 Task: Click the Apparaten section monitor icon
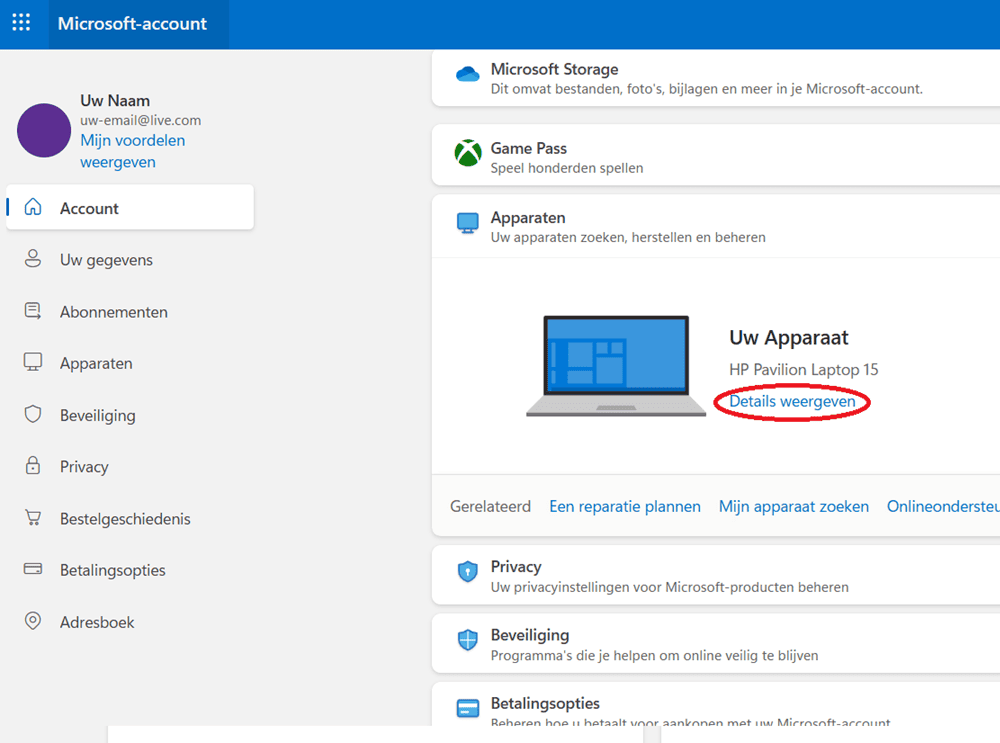466,222
